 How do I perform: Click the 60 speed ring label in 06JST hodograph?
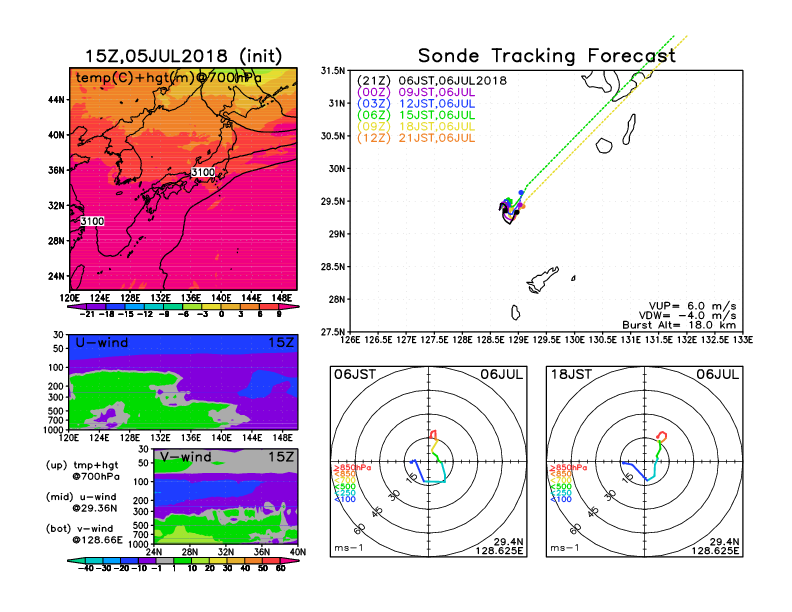pos(359,529)
